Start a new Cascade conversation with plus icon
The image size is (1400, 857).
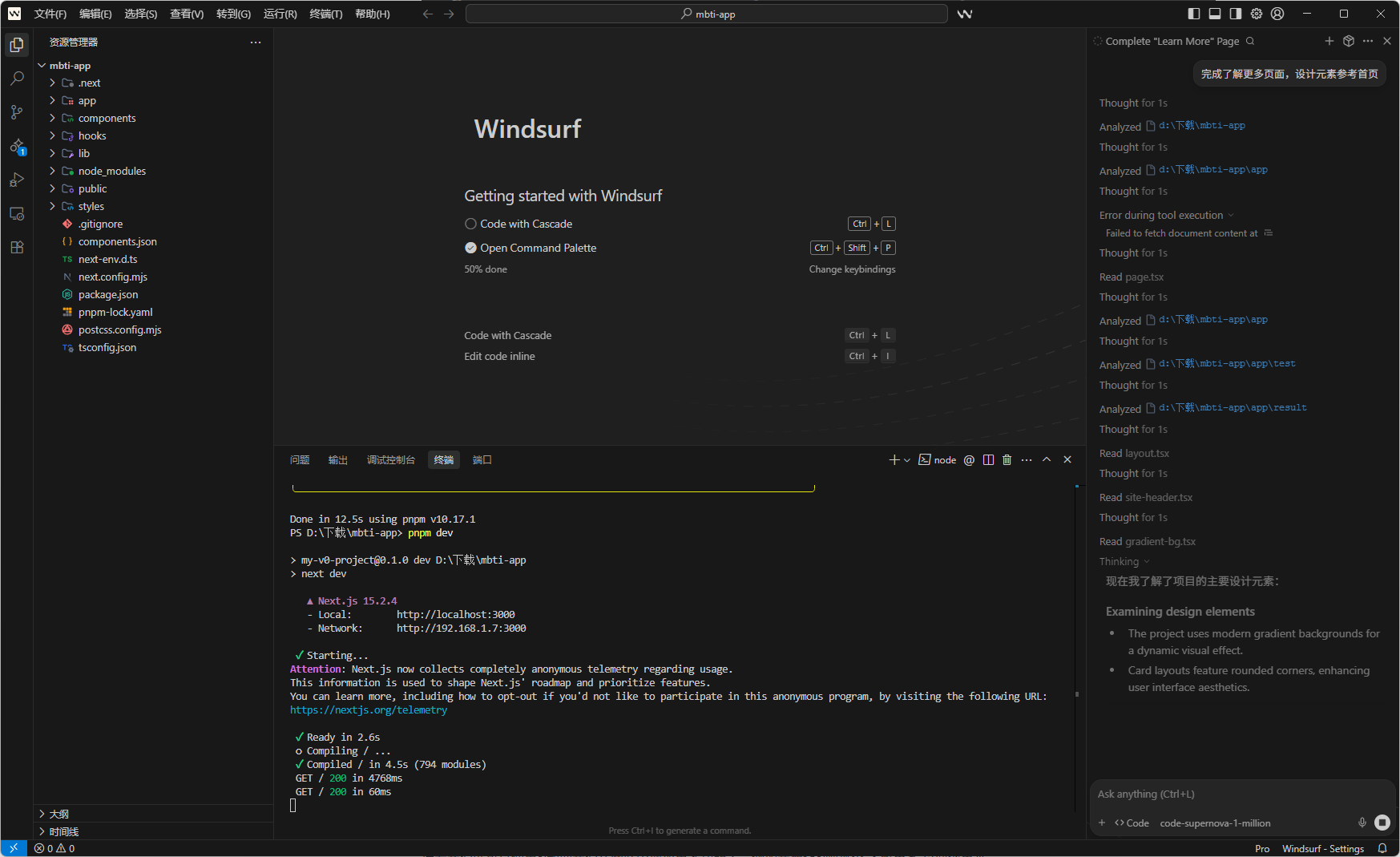coord(1329,41)
